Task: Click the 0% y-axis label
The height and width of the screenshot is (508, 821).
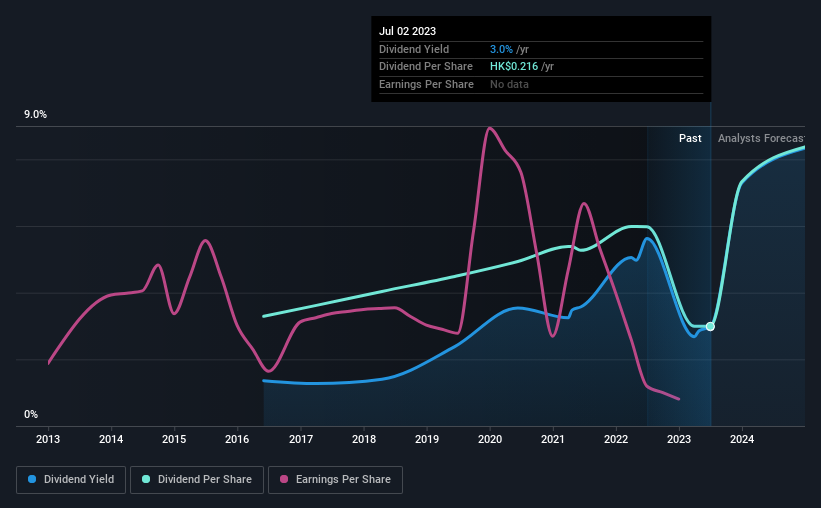Action: [31, 414]
